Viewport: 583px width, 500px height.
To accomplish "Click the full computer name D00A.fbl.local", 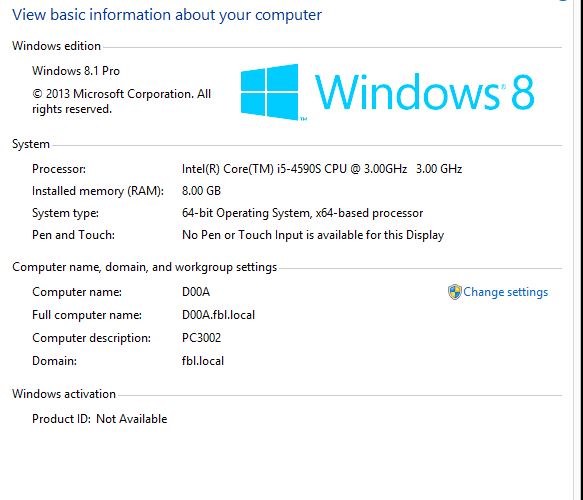I will pos(218,315).
